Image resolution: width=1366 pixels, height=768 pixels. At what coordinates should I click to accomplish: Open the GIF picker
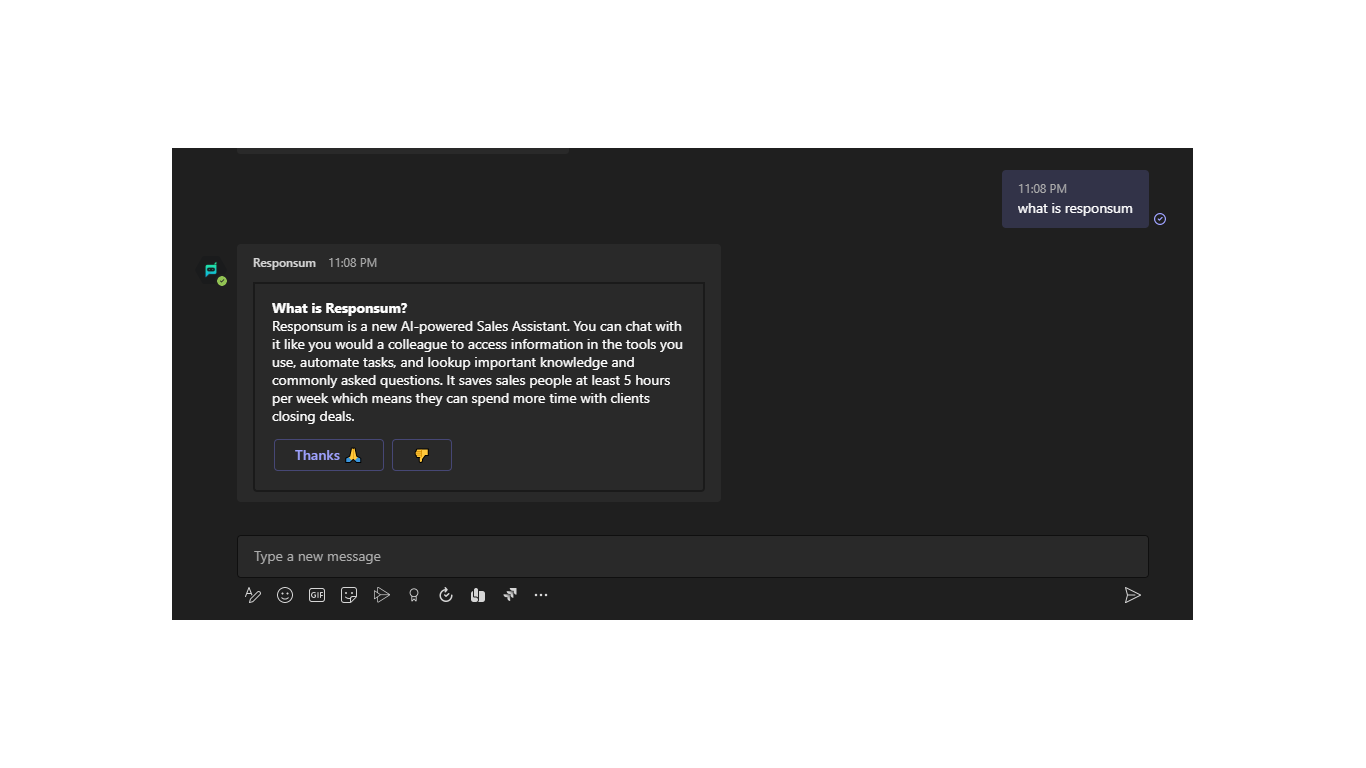click(x=317, y=595)
